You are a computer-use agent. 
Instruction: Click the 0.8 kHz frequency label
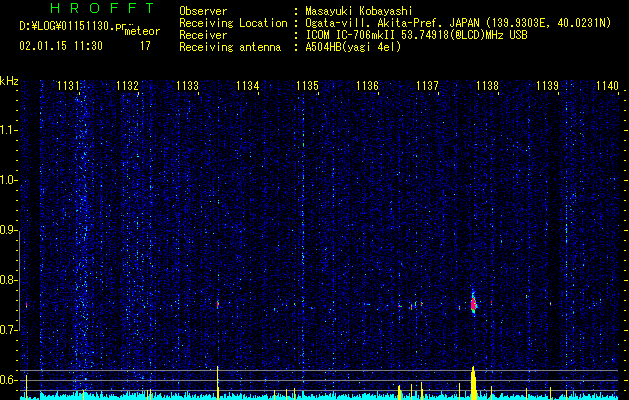tap(8, 280)
